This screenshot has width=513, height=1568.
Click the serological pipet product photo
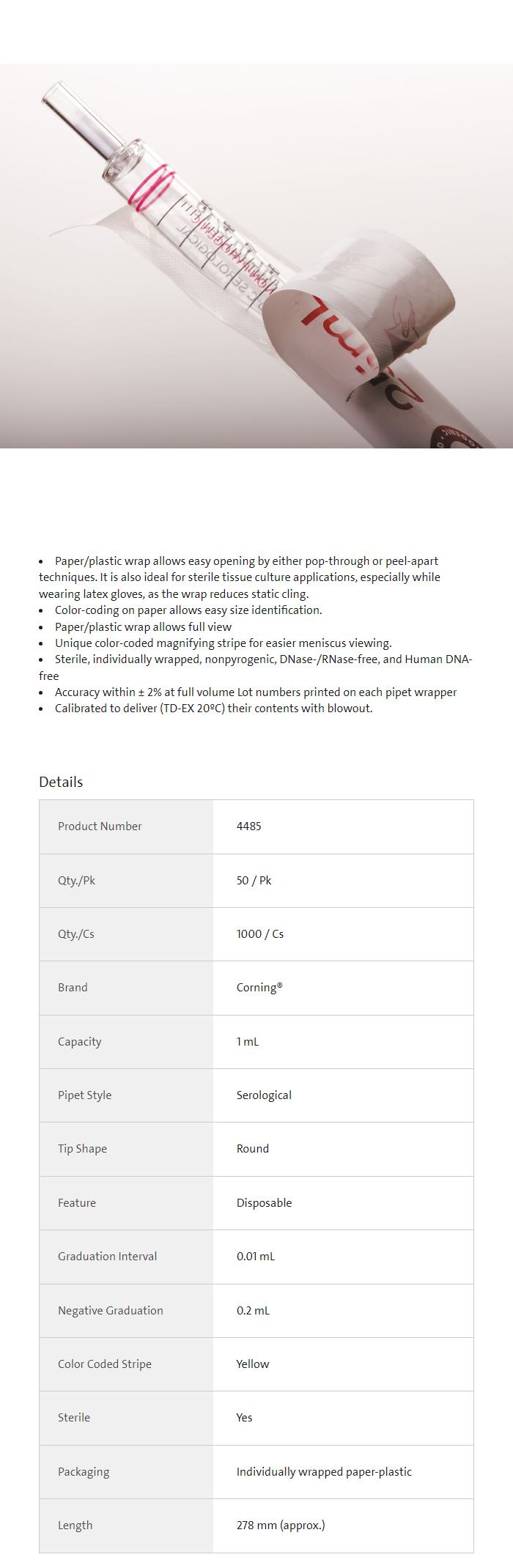256,256
